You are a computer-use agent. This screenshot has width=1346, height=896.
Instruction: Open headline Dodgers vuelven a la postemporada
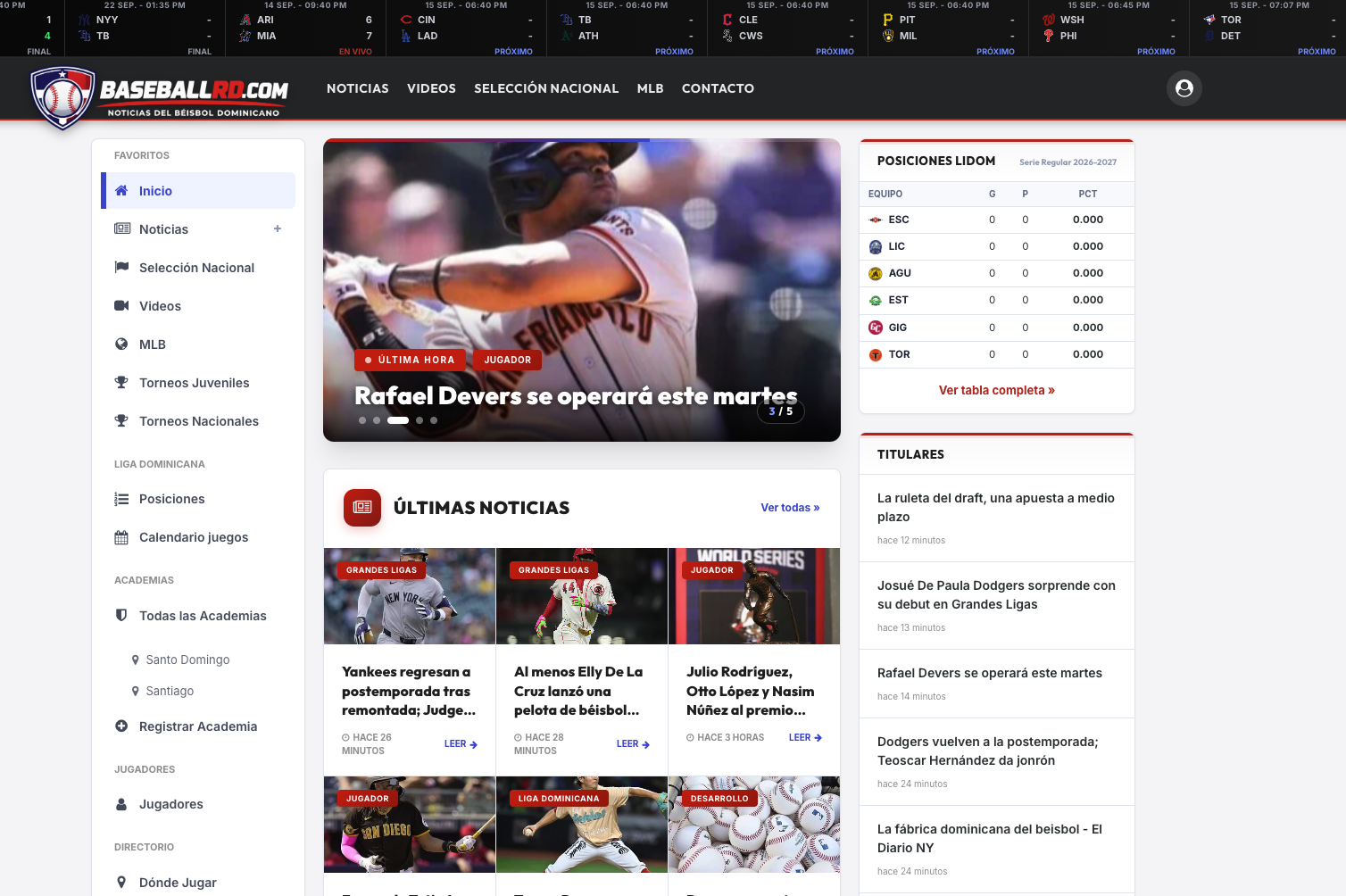click(988, 751)
